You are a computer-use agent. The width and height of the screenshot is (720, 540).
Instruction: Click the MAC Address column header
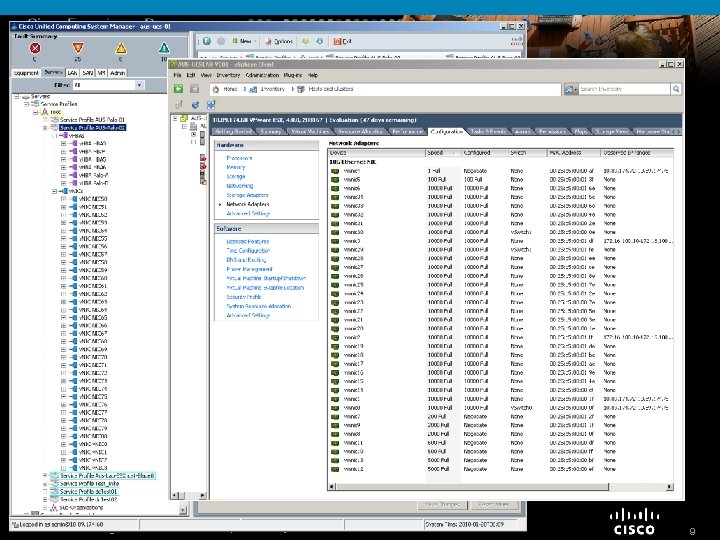(574, 152)
